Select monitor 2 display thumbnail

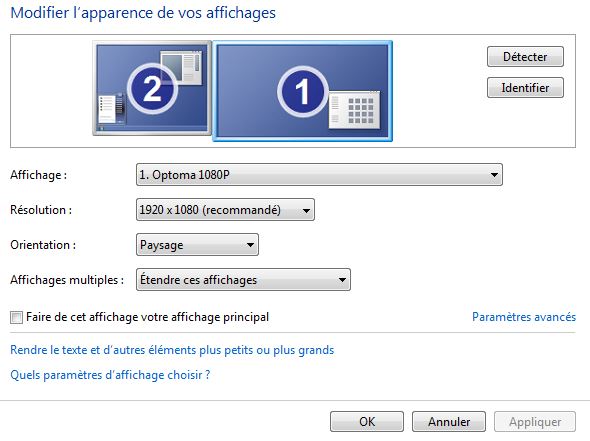click(x=152, y=88)
